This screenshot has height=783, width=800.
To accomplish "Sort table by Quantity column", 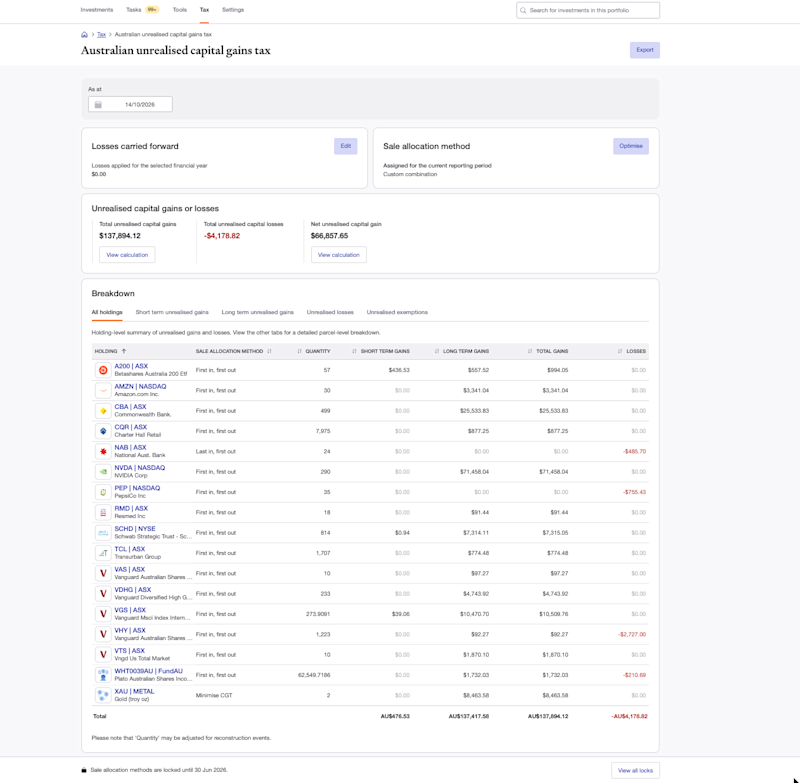I will point(313,351).
